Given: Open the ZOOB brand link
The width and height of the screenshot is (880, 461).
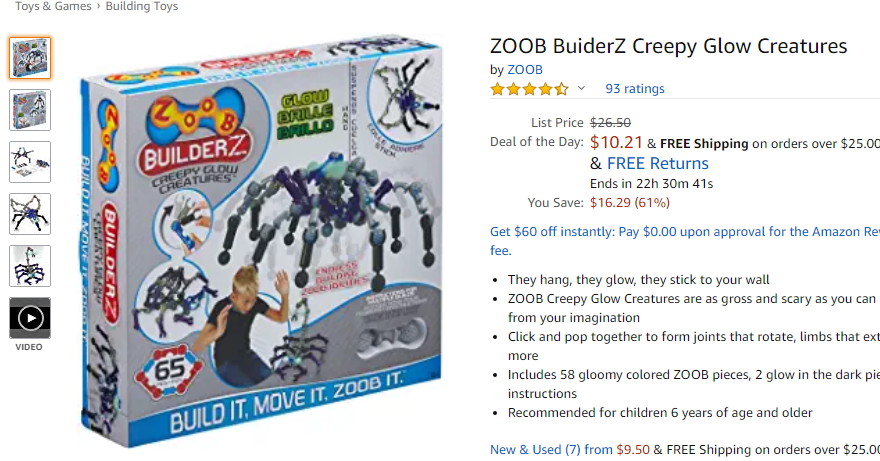Looking at the screenshot, I should tap(525, 70).
